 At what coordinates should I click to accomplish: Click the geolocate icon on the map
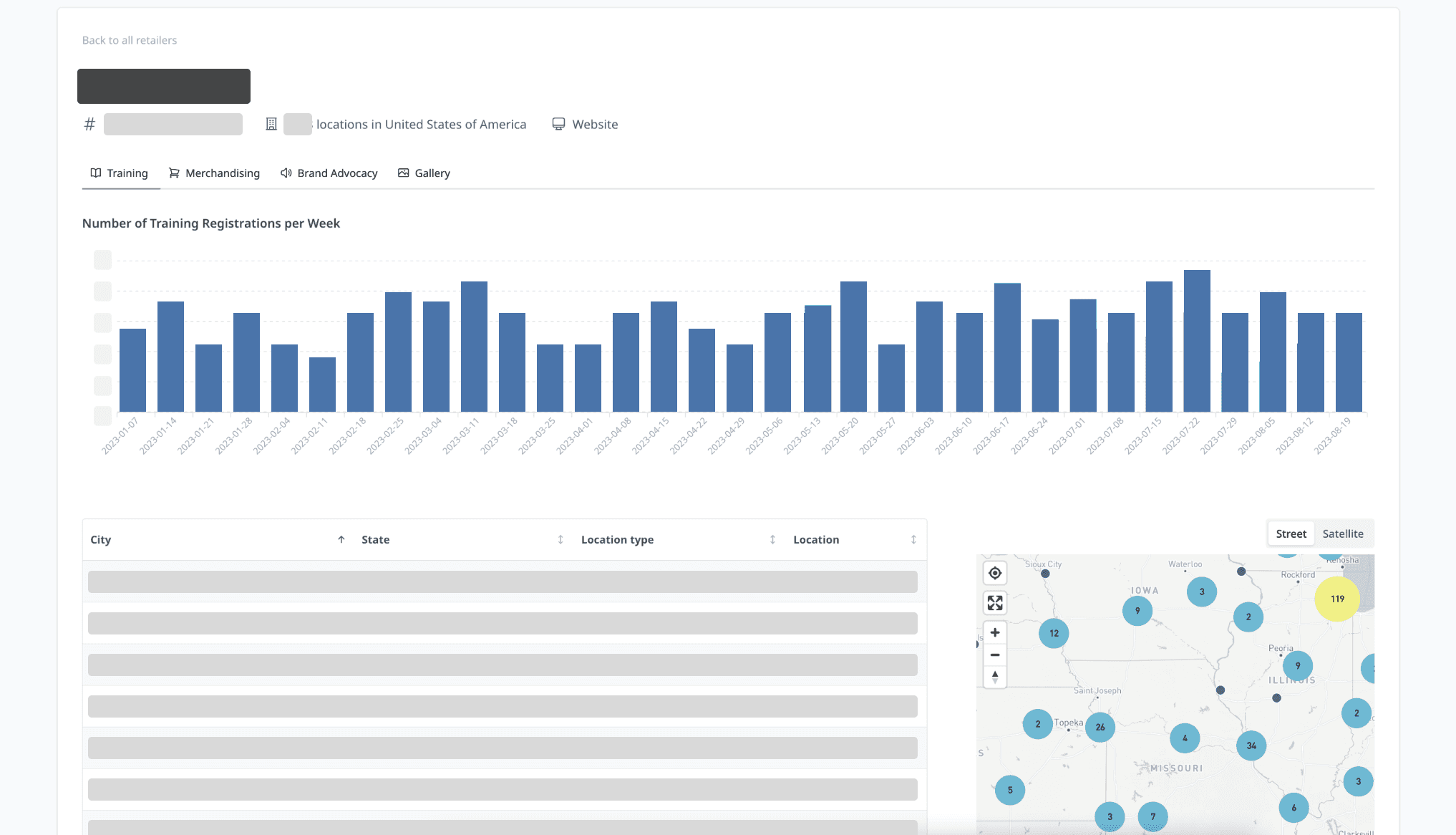995,573
